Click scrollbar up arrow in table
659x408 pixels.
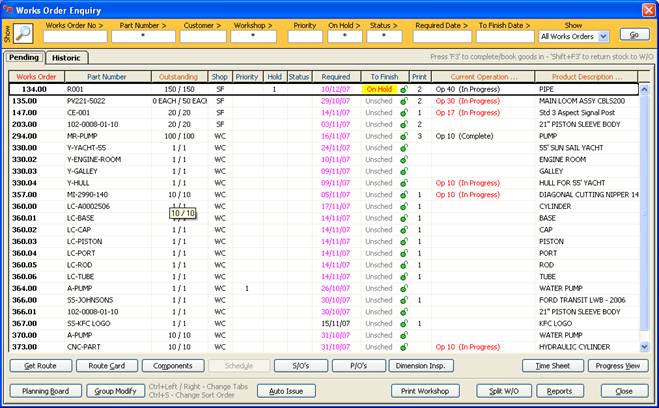pos(644,89)
